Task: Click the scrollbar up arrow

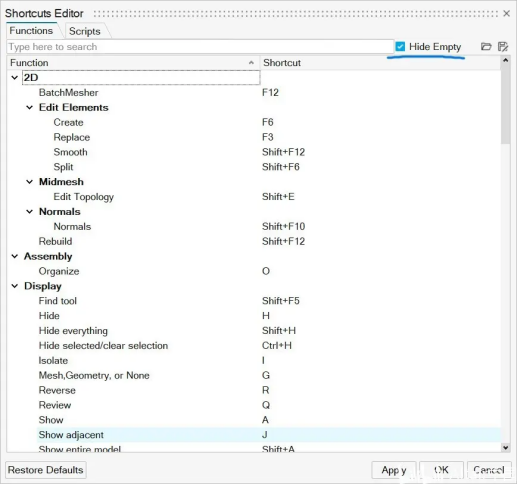Action: click(x=505, y=60)
